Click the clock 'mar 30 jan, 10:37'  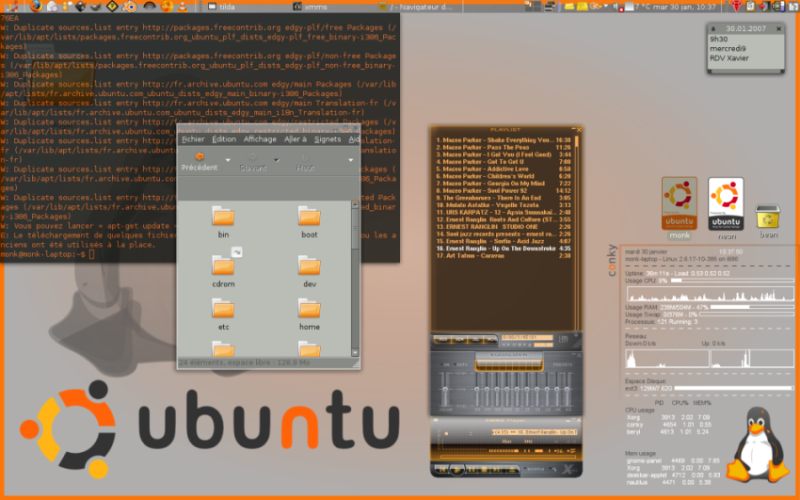(684, 6)
